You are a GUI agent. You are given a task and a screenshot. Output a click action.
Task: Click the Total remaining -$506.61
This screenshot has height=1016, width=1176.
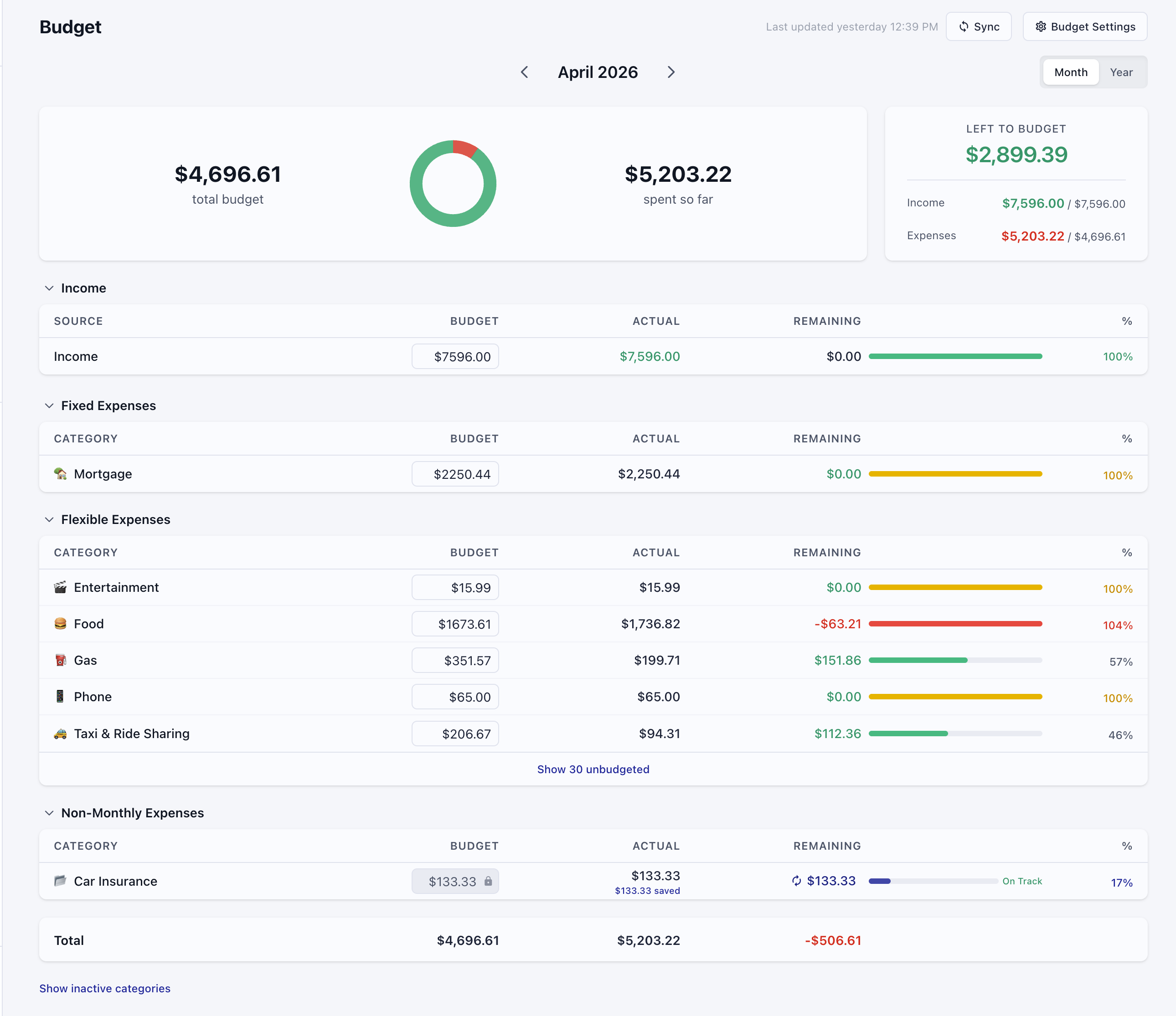click(833, 940)
